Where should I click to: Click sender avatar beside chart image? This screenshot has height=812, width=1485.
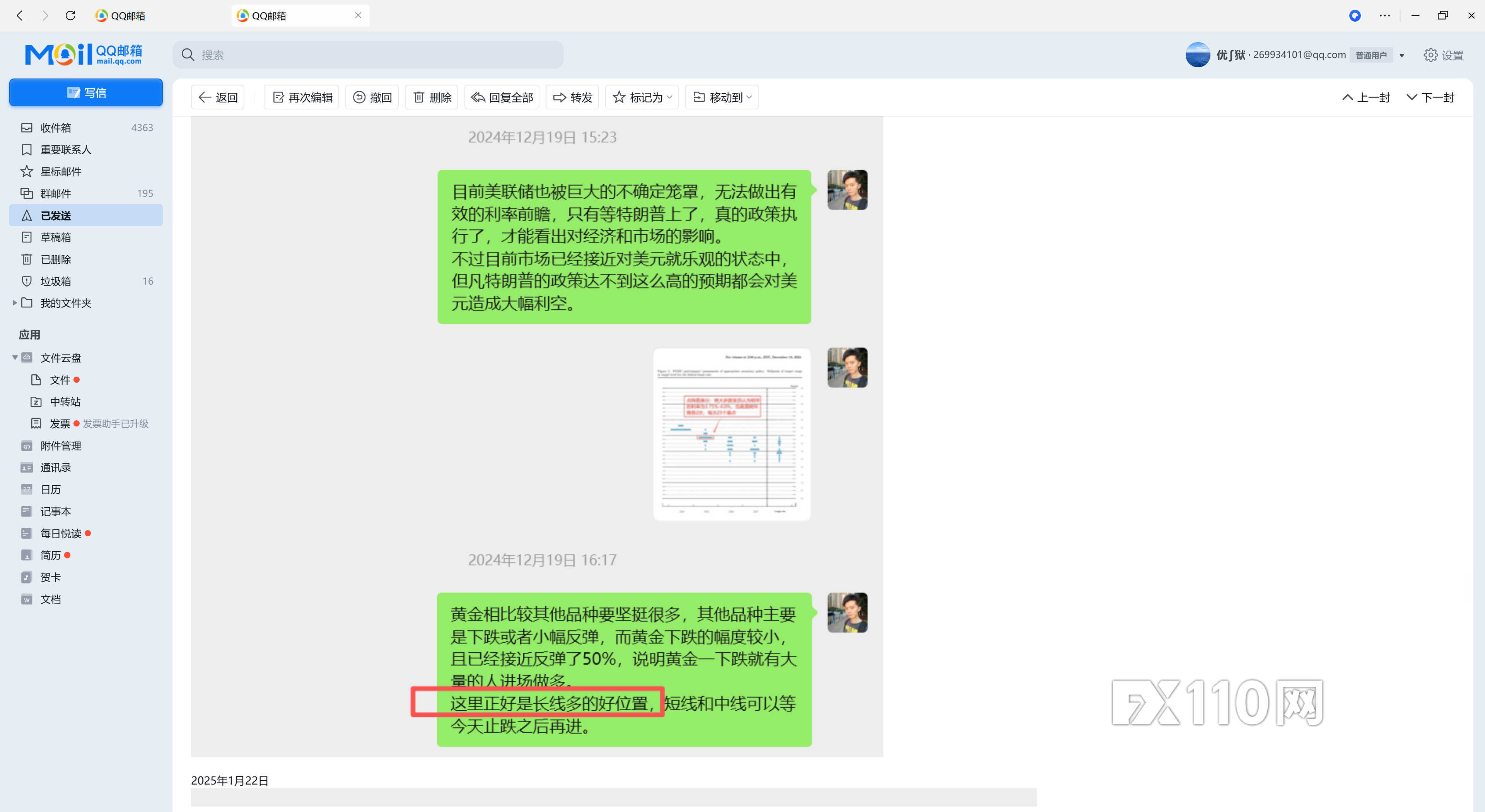coord(847,367)
